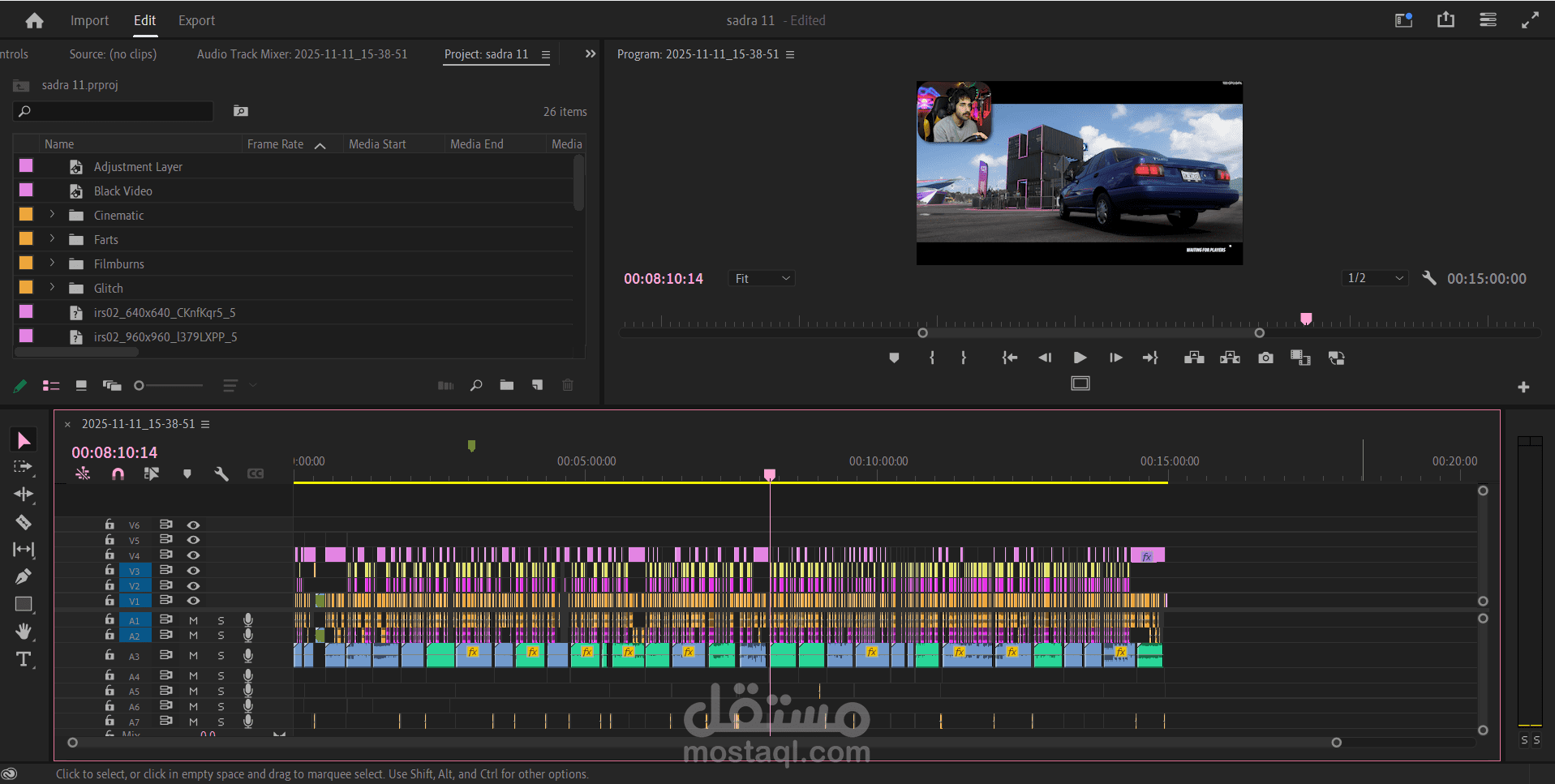
Task: Step back one frame in Program monitor
Action: pyautogui.click(x=1045, y=358)
